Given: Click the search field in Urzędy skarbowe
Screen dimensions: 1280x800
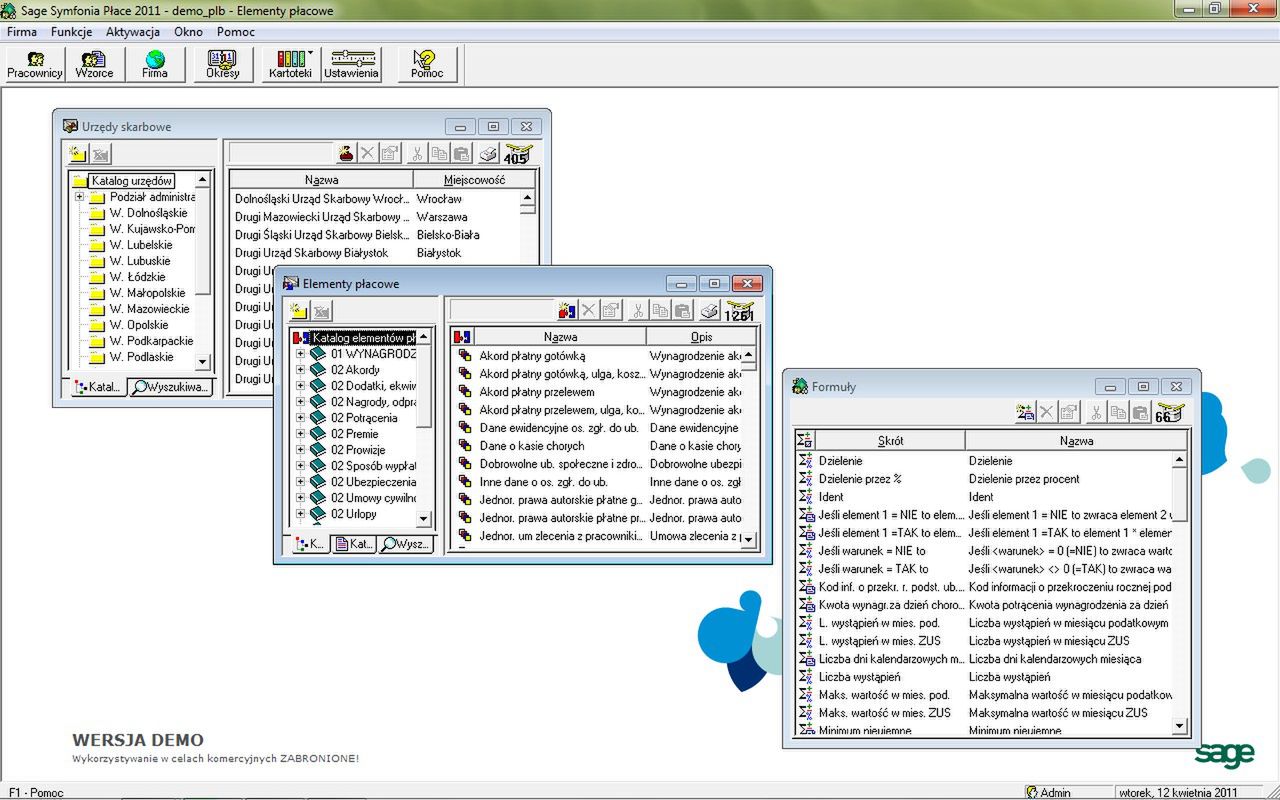Looking at the screenshot, I should [x=280, y=153].
